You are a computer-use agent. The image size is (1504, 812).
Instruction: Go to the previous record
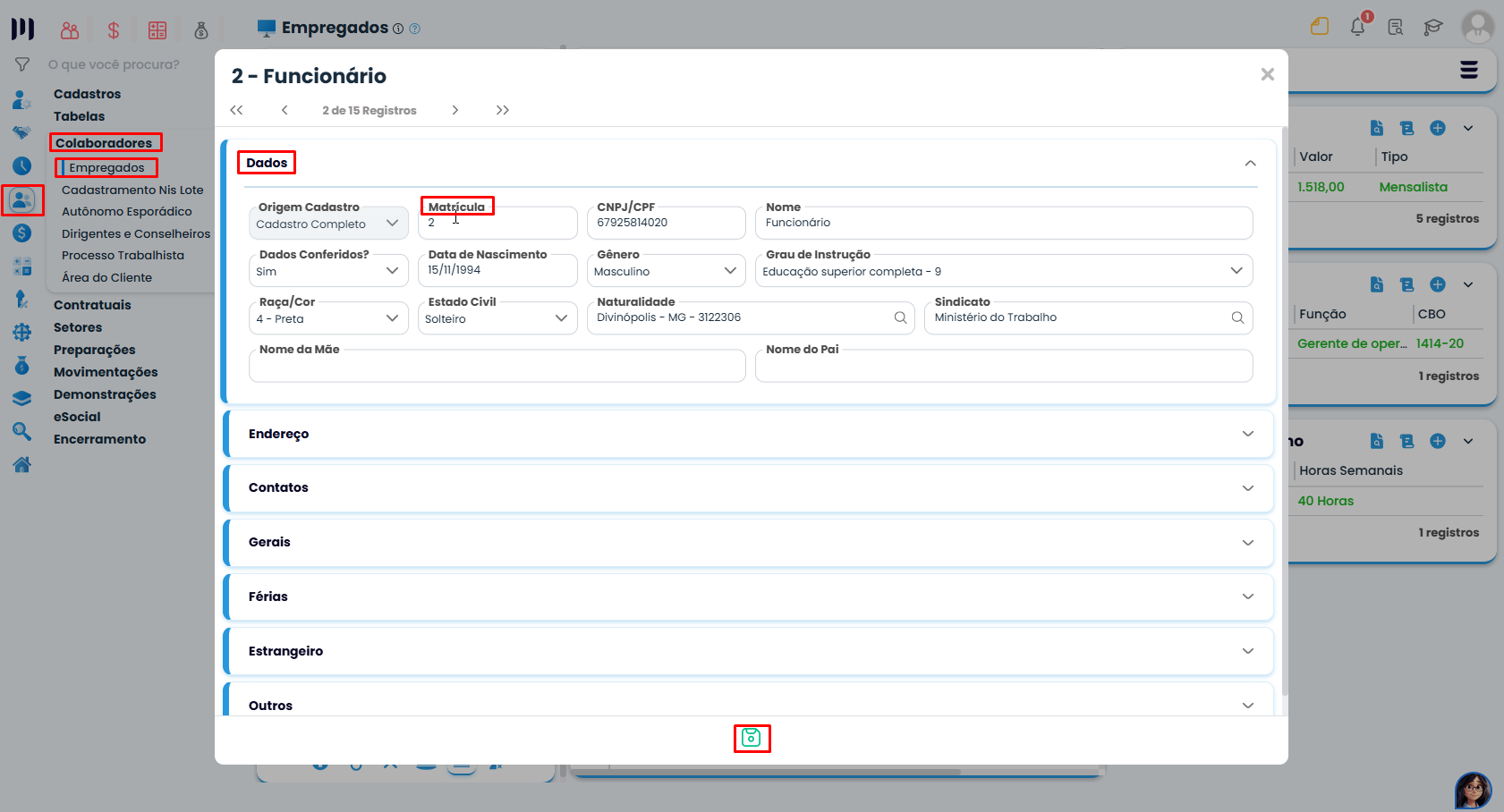coord(285,110)
